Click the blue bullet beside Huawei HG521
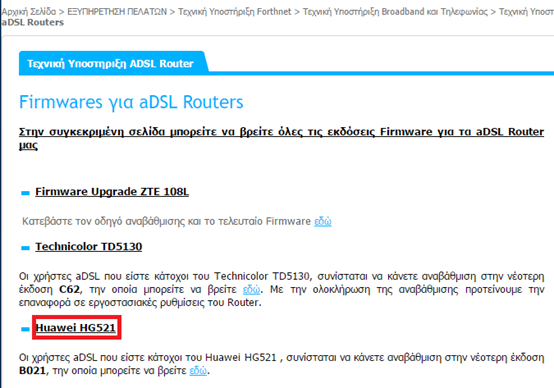Viewport: 554px width, 388px height. click(25, 329)
